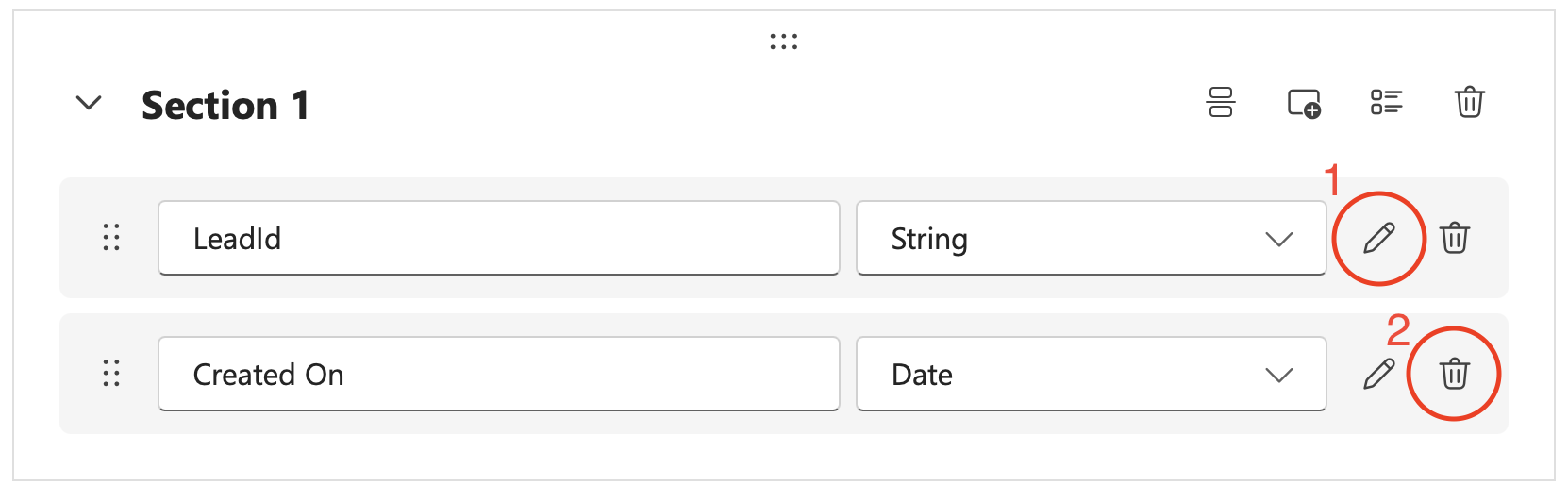Click the Section 1 title text
Image resolution: width=1568 pixels, height=502 pixels.
coord(225,105)
